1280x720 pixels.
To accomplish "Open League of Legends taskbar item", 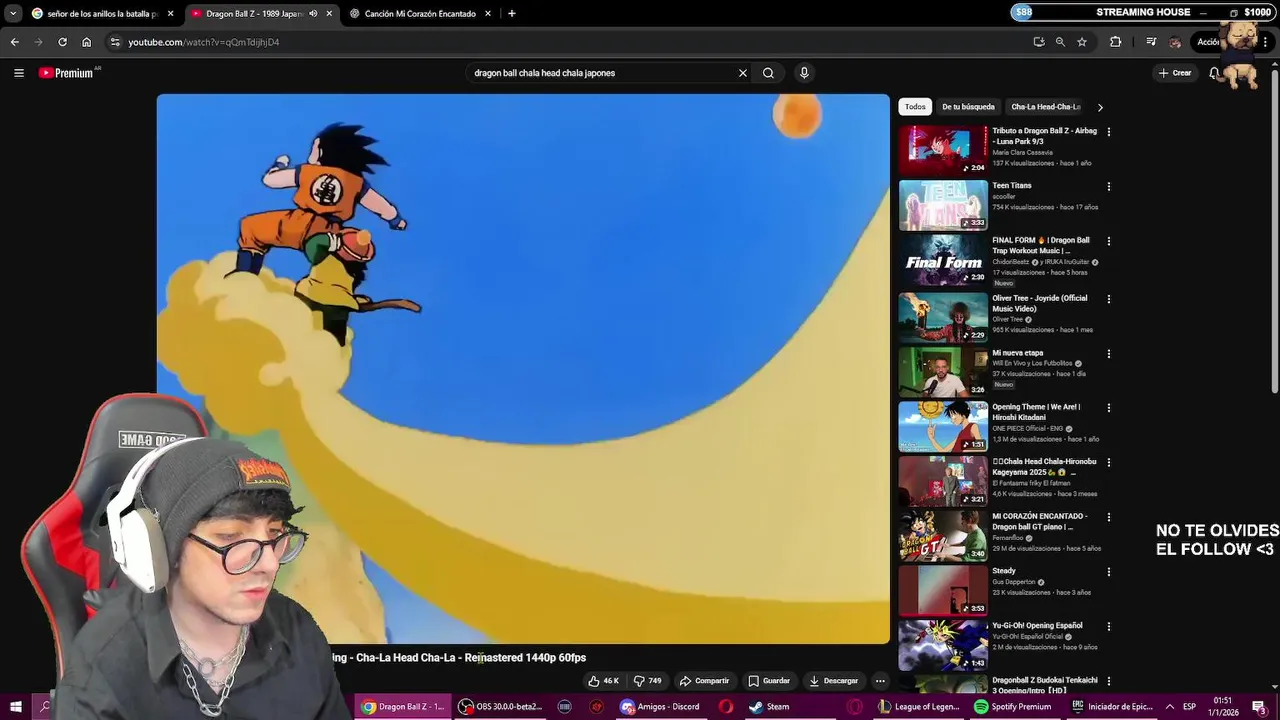I will click(x=920, y=707).
